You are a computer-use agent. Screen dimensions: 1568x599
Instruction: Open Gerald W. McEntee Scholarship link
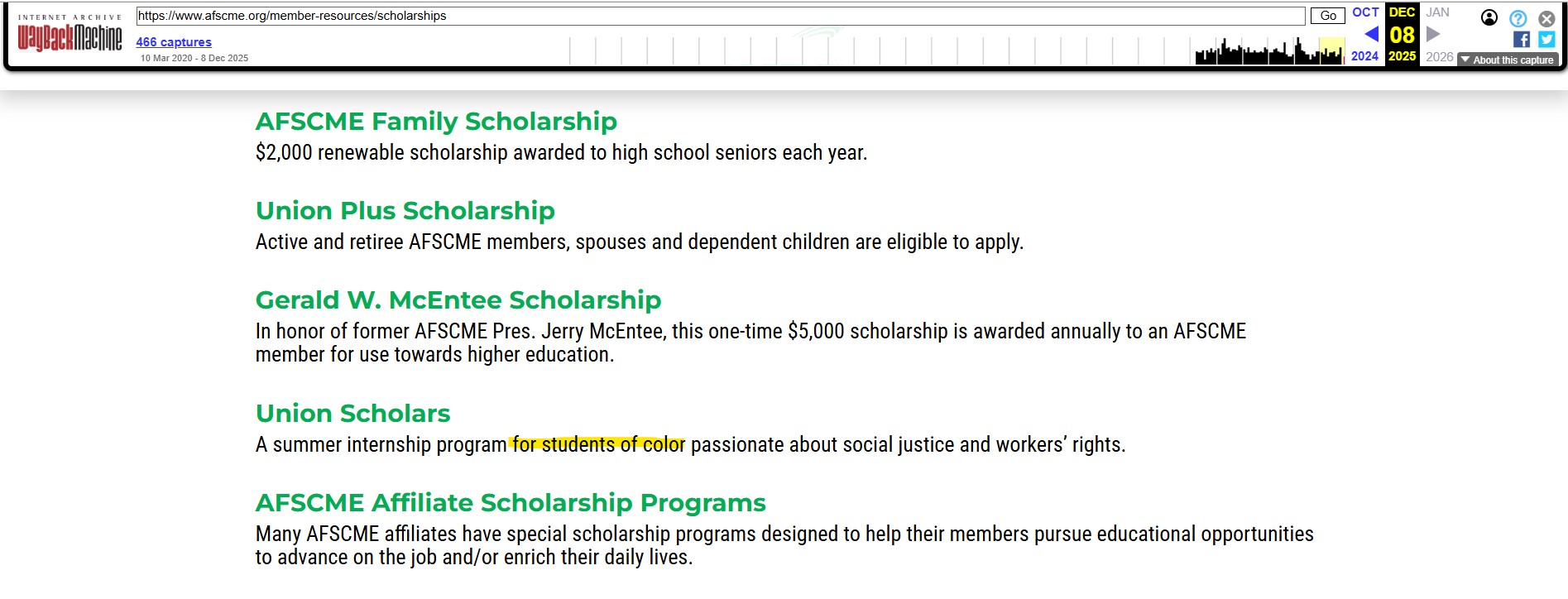[x=458, y=300]
